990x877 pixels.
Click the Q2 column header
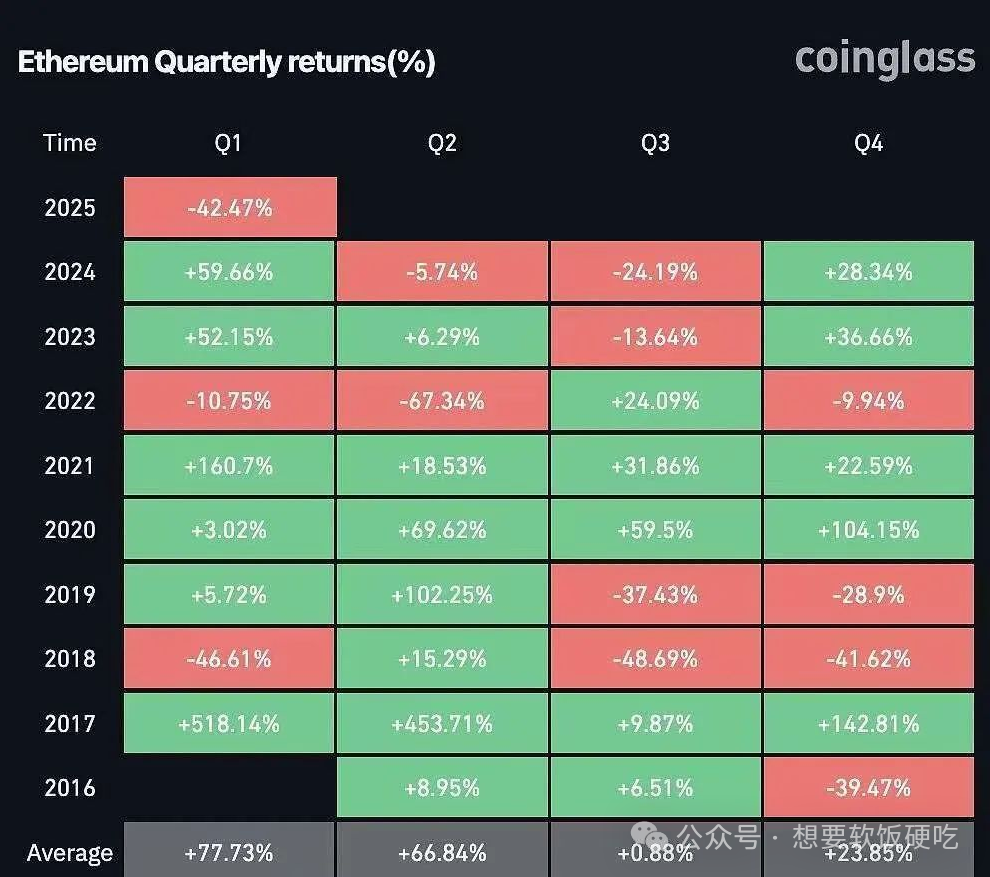(x=442, y=143)
